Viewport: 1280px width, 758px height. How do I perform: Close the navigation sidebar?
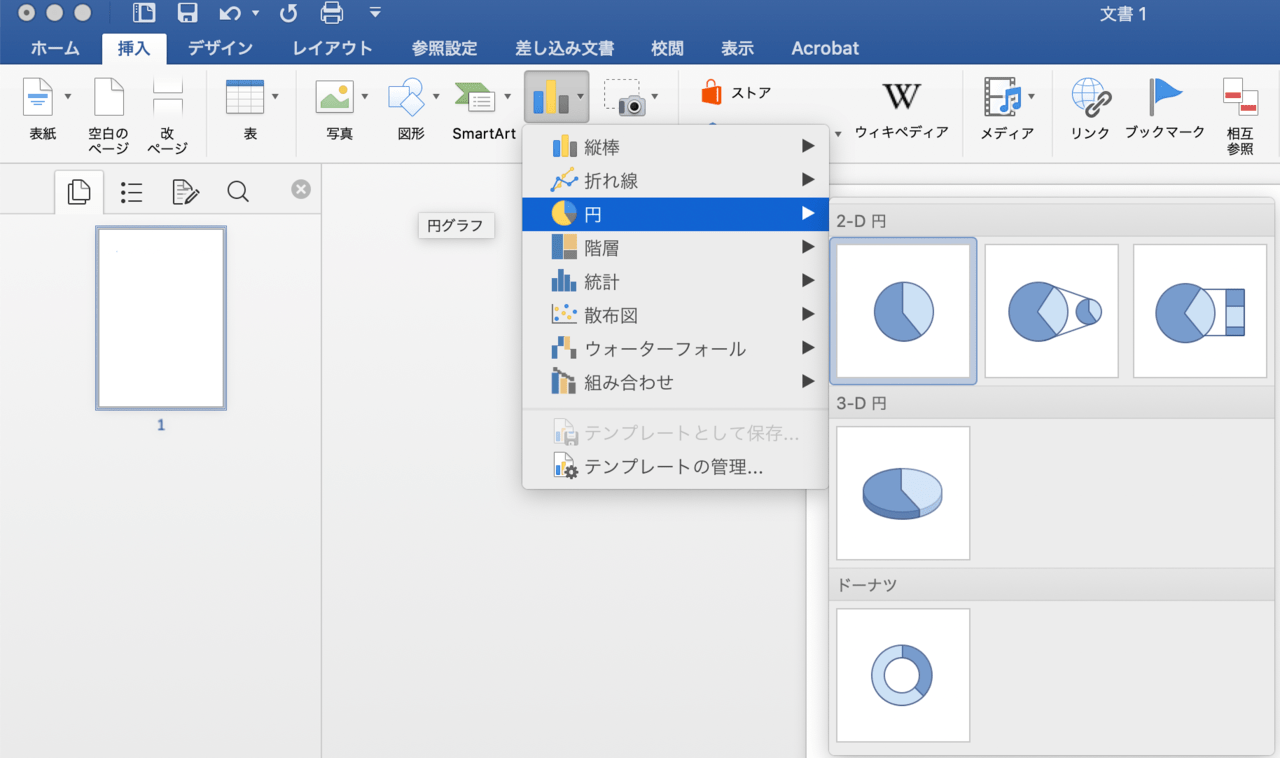[x=301, y=189]
